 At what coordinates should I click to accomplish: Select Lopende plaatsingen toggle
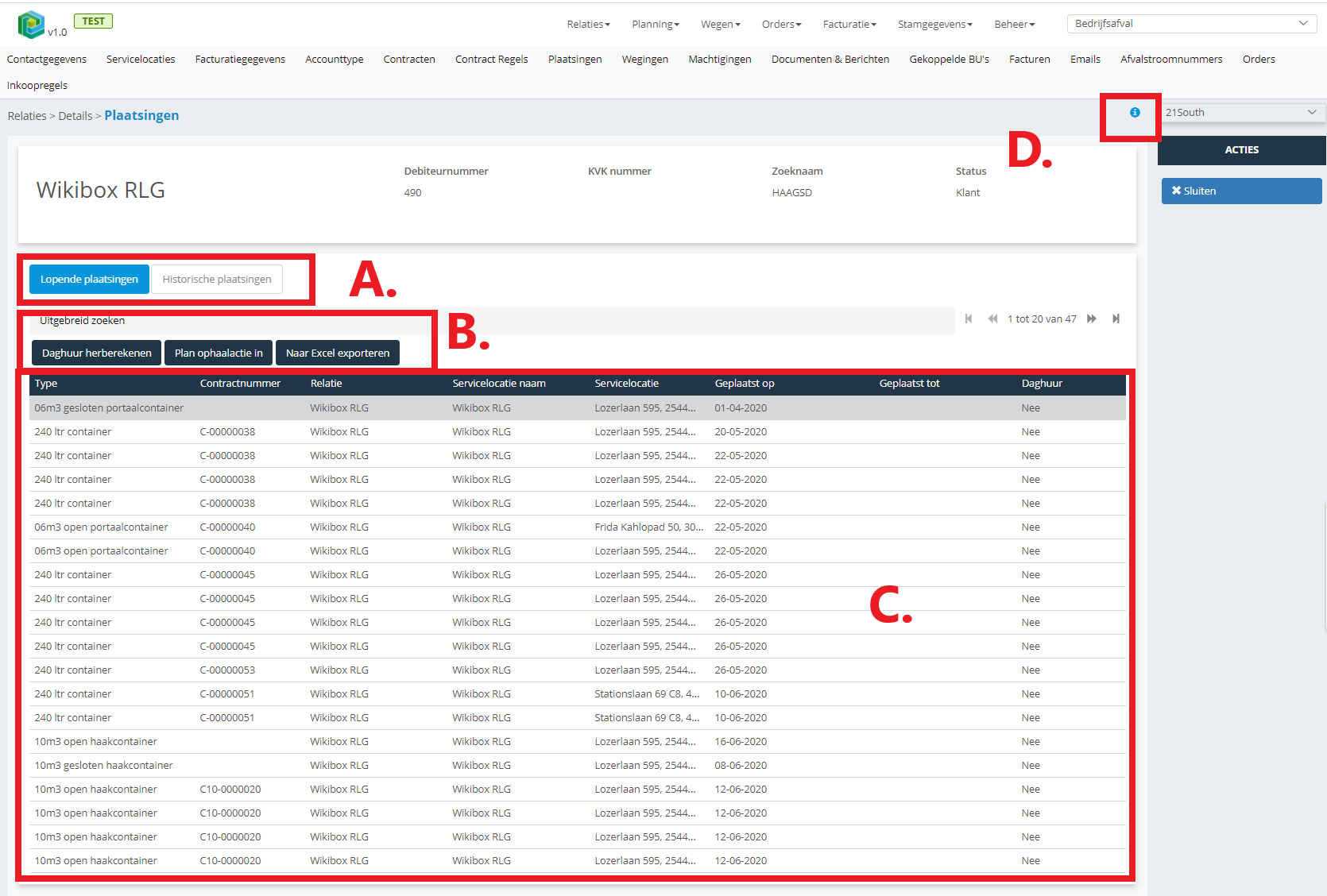click(89, 280)
